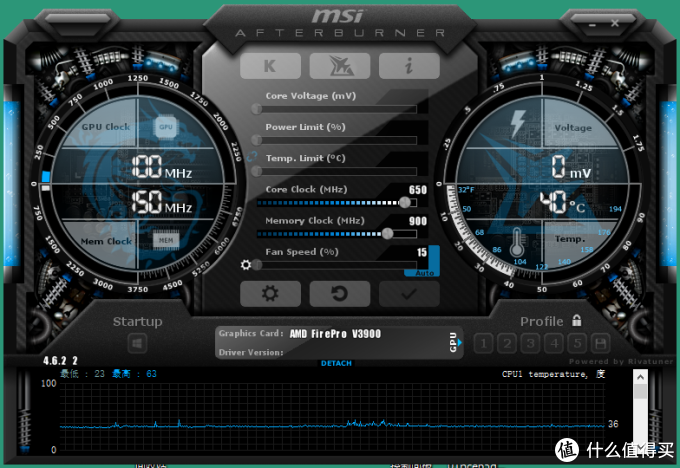Detach the monitoring graph panel
Image resolution: width=680 pixels, height=468 pixels.
click(x=336, y=363)
